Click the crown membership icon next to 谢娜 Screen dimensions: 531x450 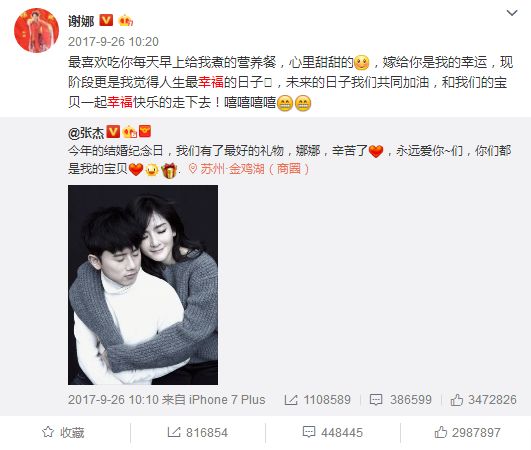[125, 21]
